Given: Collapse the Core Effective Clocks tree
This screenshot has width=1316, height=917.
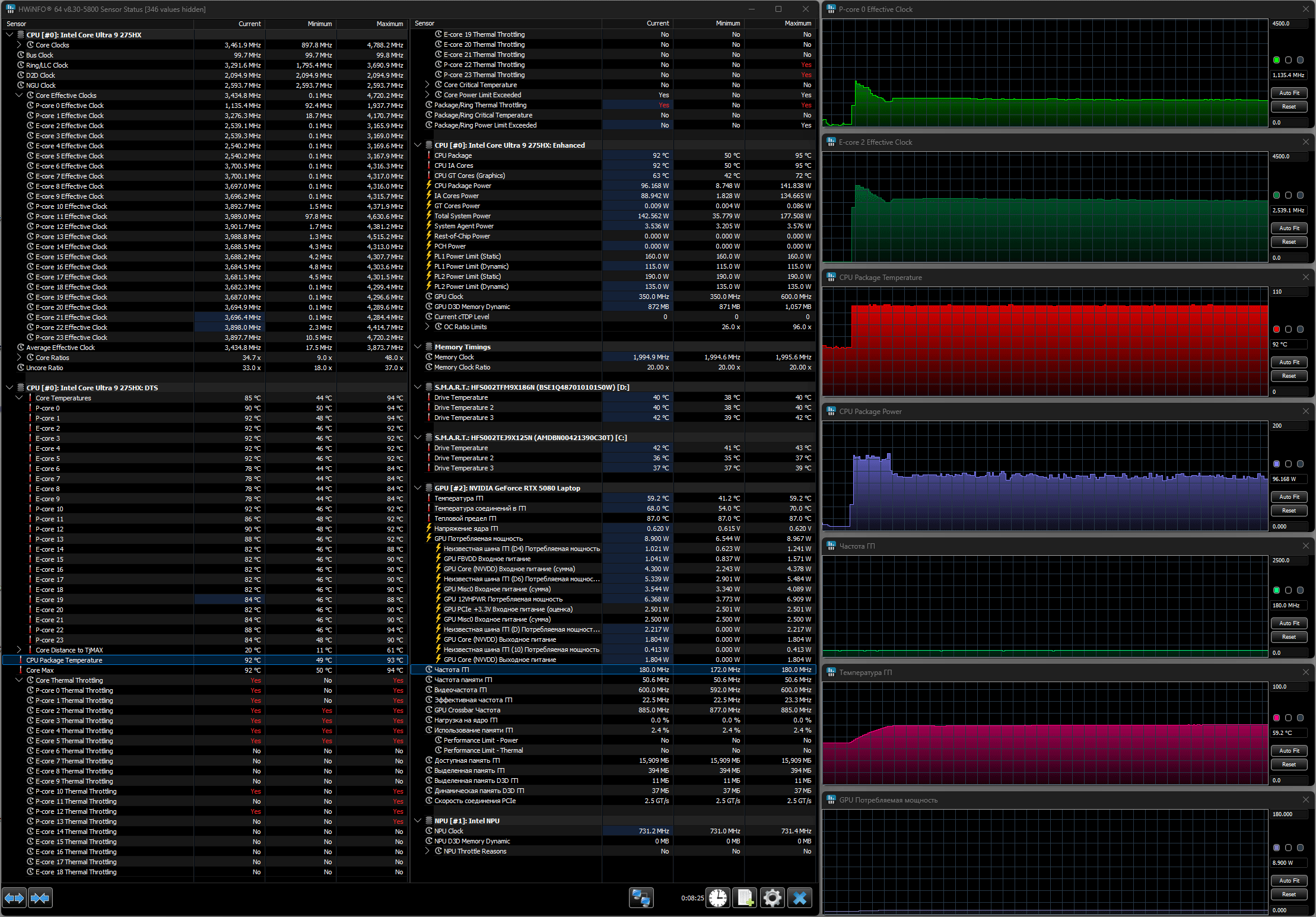Looking at the screenshot, I should pos(19,95).
